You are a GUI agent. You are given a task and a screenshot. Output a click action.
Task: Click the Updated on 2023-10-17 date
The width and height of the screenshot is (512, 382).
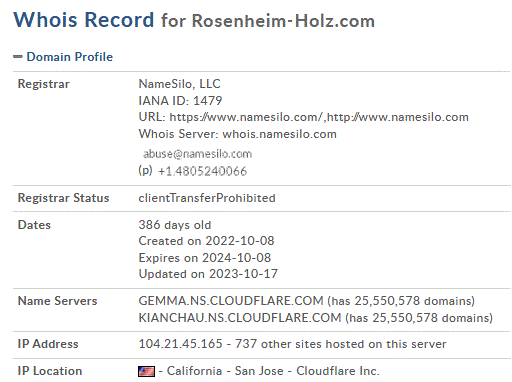(208, 274)
